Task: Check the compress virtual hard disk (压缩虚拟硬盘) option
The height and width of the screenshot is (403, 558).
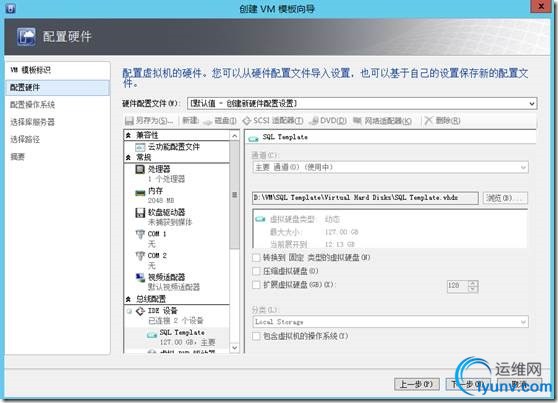Action: pyautogui.click(x=256, y=271)
